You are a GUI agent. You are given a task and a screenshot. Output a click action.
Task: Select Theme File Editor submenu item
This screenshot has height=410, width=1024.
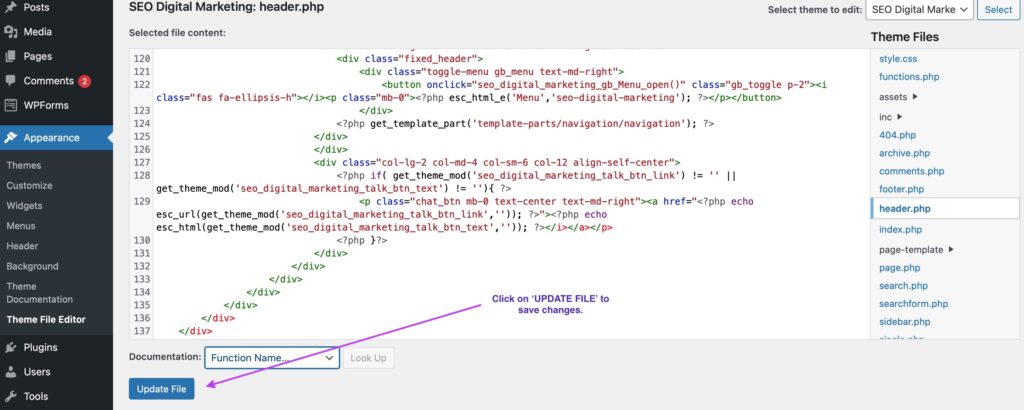[x=46, y=320]
